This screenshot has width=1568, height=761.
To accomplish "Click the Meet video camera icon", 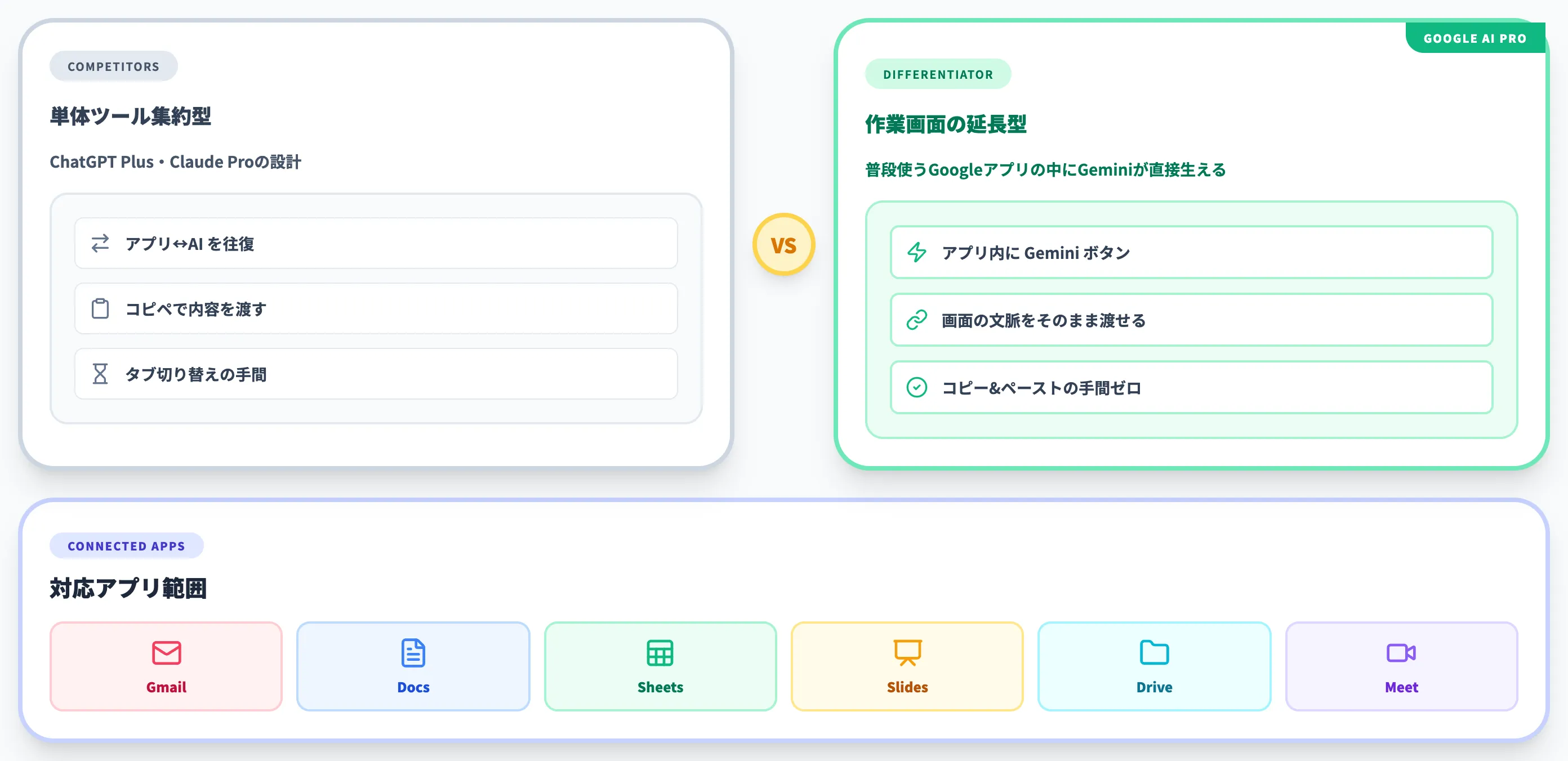I will click(x=1401, y=653).
